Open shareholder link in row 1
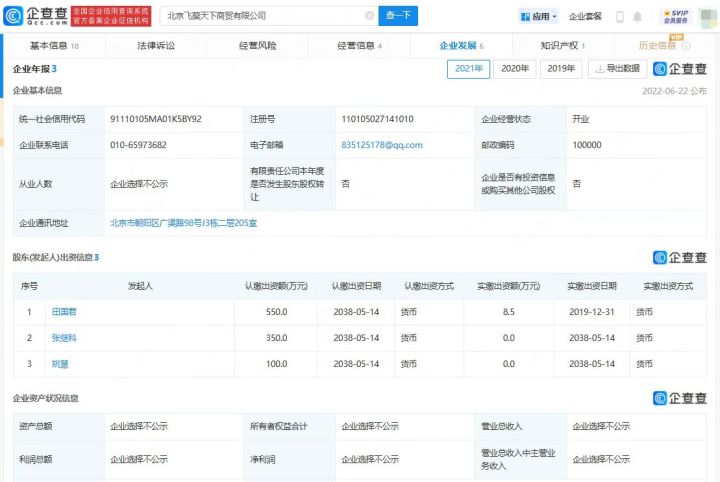This screenshot has height=482, width=720. [x=64, y=312]
